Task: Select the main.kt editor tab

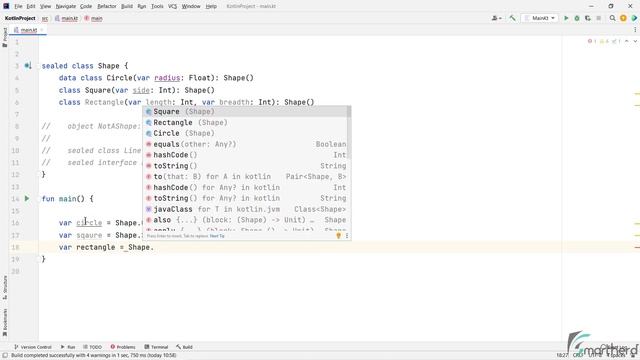Action: (28, 30)
